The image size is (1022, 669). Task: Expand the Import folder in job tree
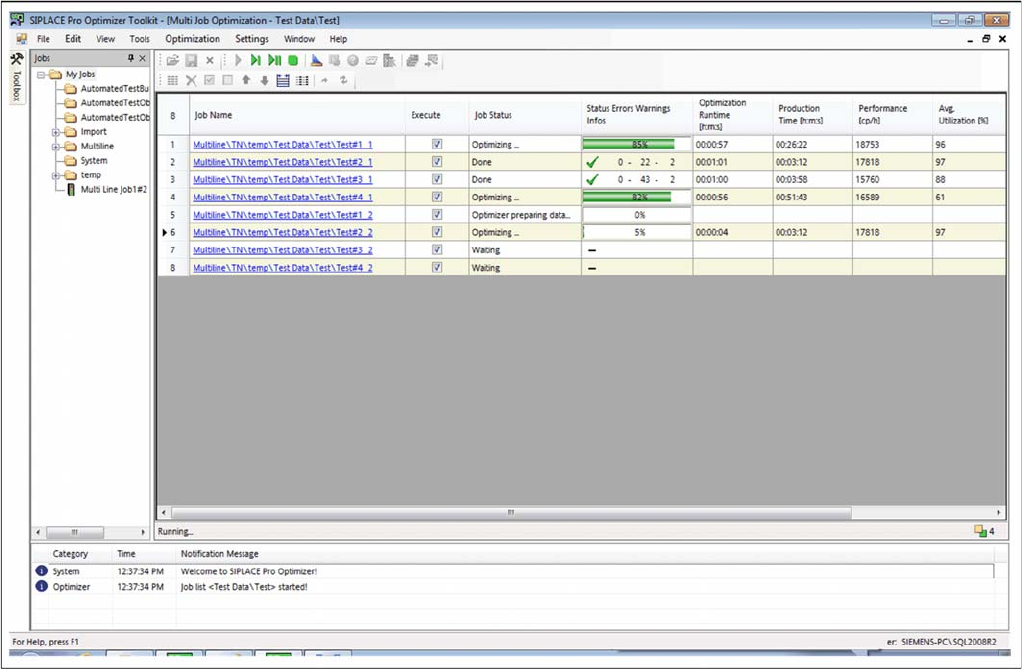click(56, 132)
